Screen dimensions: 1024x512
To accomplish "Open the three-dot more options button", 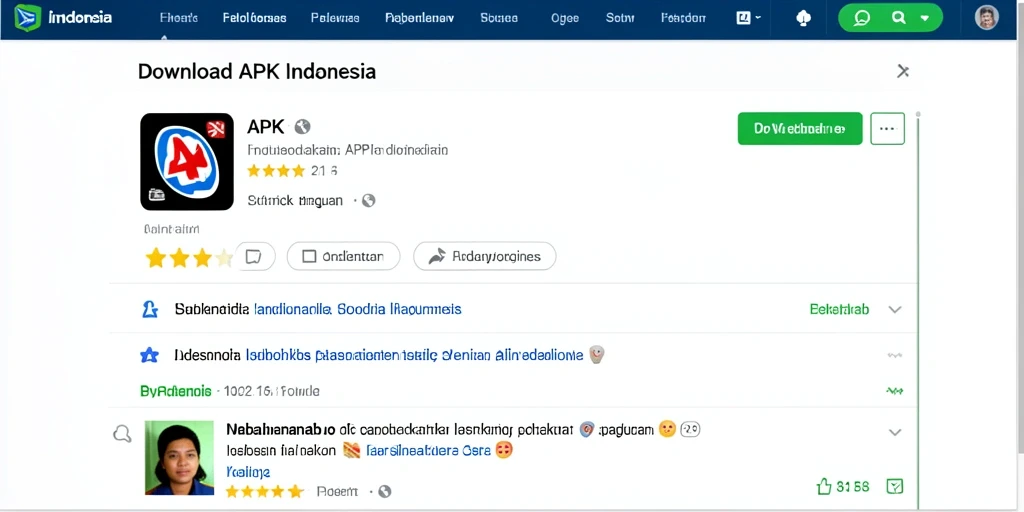I will pos(888,129).
